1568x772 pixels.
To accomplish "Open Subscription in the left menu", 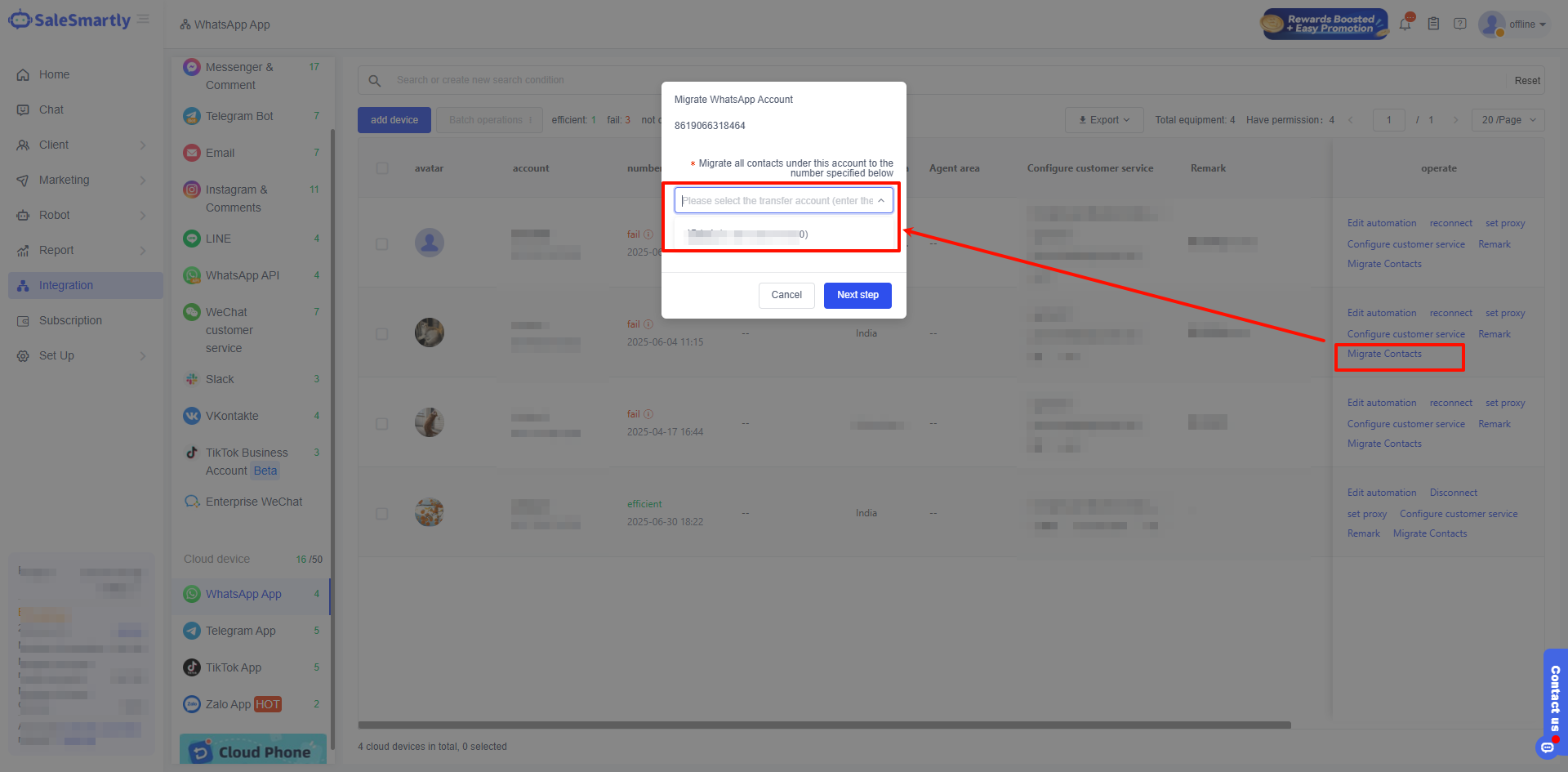I will click(x=70, y=320).
